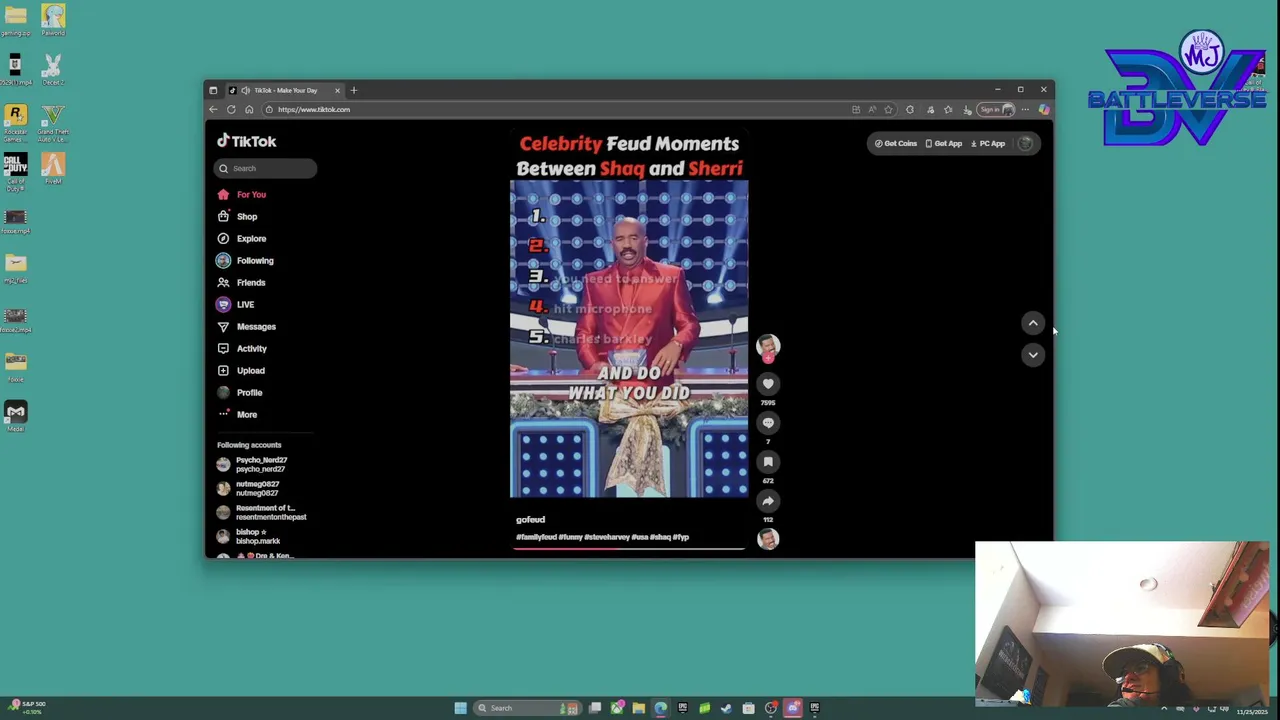Add page to browser favorites star
Viewport: 1280px width, 720px height.
point(888,110)
